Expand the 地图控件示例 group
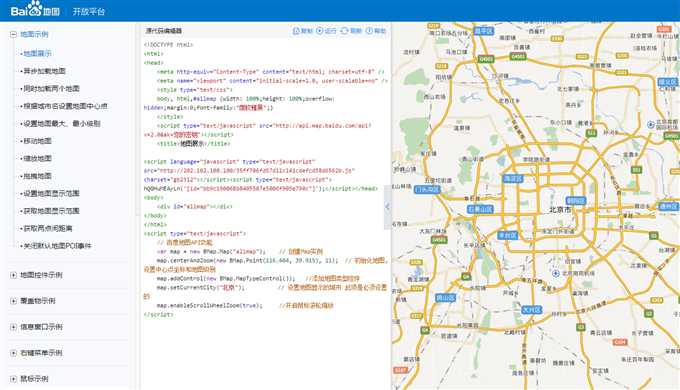Viewport: 680px width, 390px height. (x=13, y=275)
